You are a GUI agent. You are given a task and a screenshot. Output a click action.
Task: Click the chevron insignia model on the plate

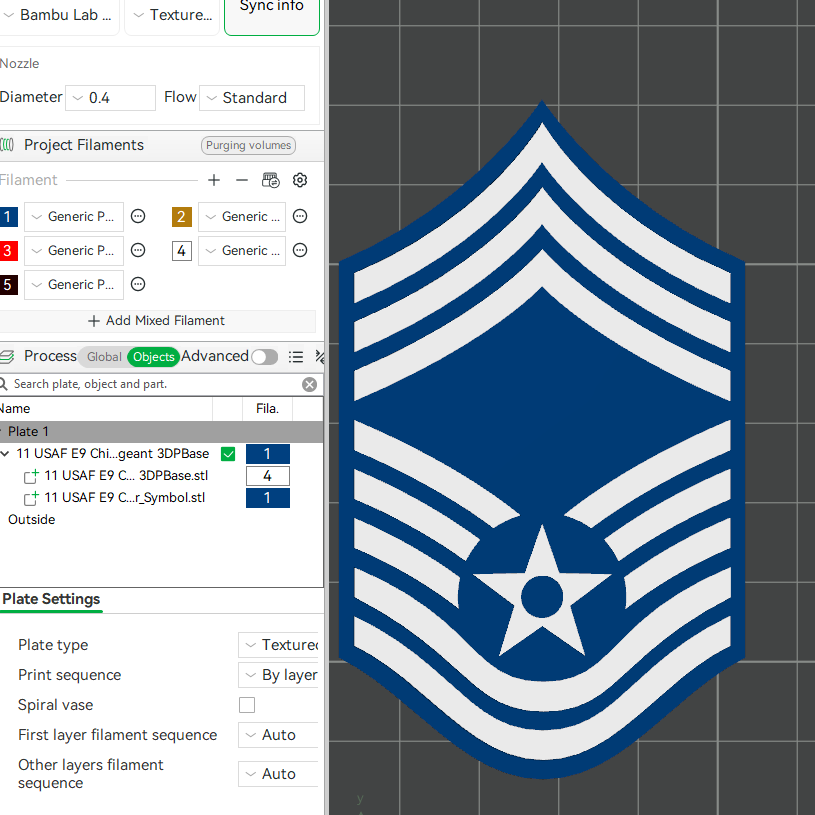pyautogui.click(x=542, y=440)
